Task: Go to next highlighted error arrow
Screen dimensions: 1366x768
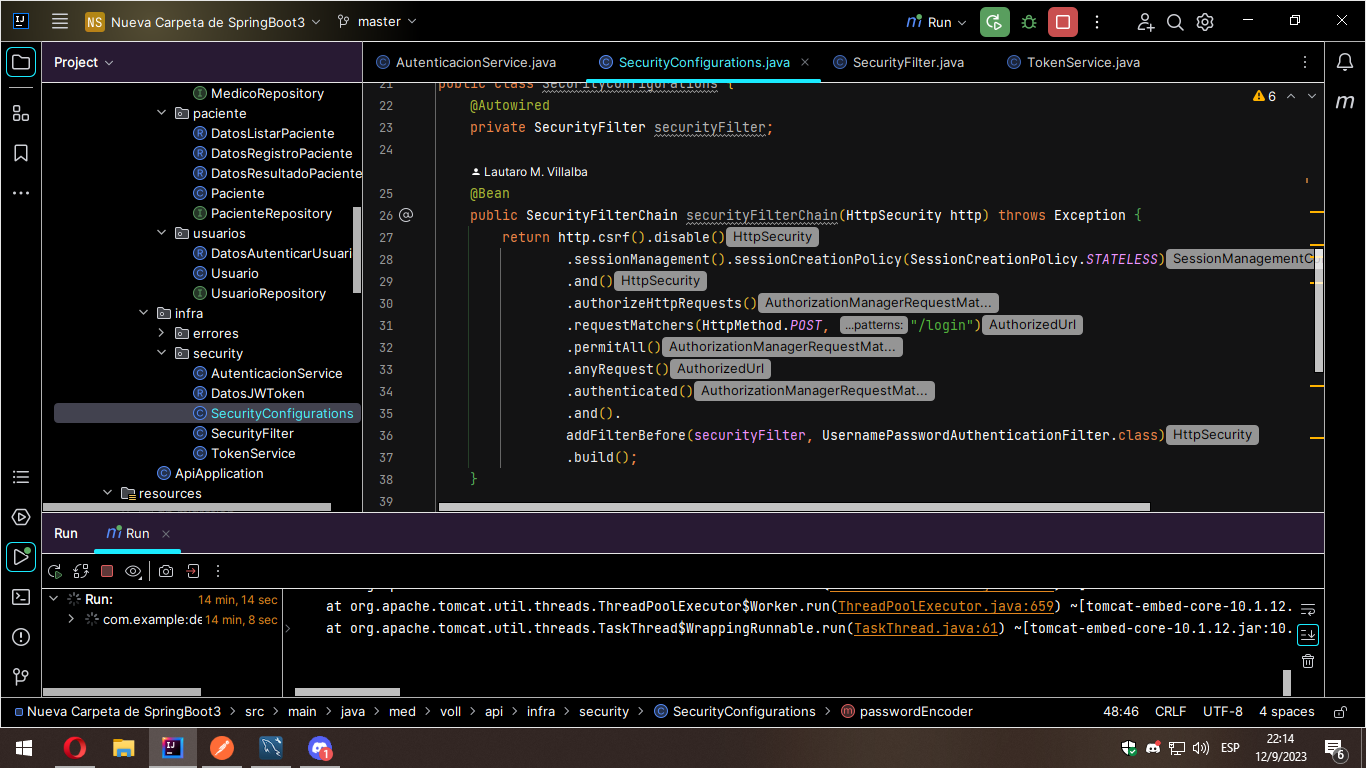Action: (1312, 96)
